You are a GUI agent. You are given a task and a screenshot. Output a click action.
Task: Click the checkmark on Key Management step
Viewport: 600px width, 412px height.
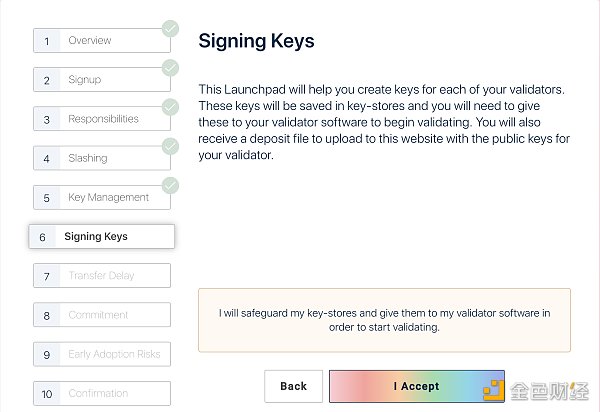(170, 185)
